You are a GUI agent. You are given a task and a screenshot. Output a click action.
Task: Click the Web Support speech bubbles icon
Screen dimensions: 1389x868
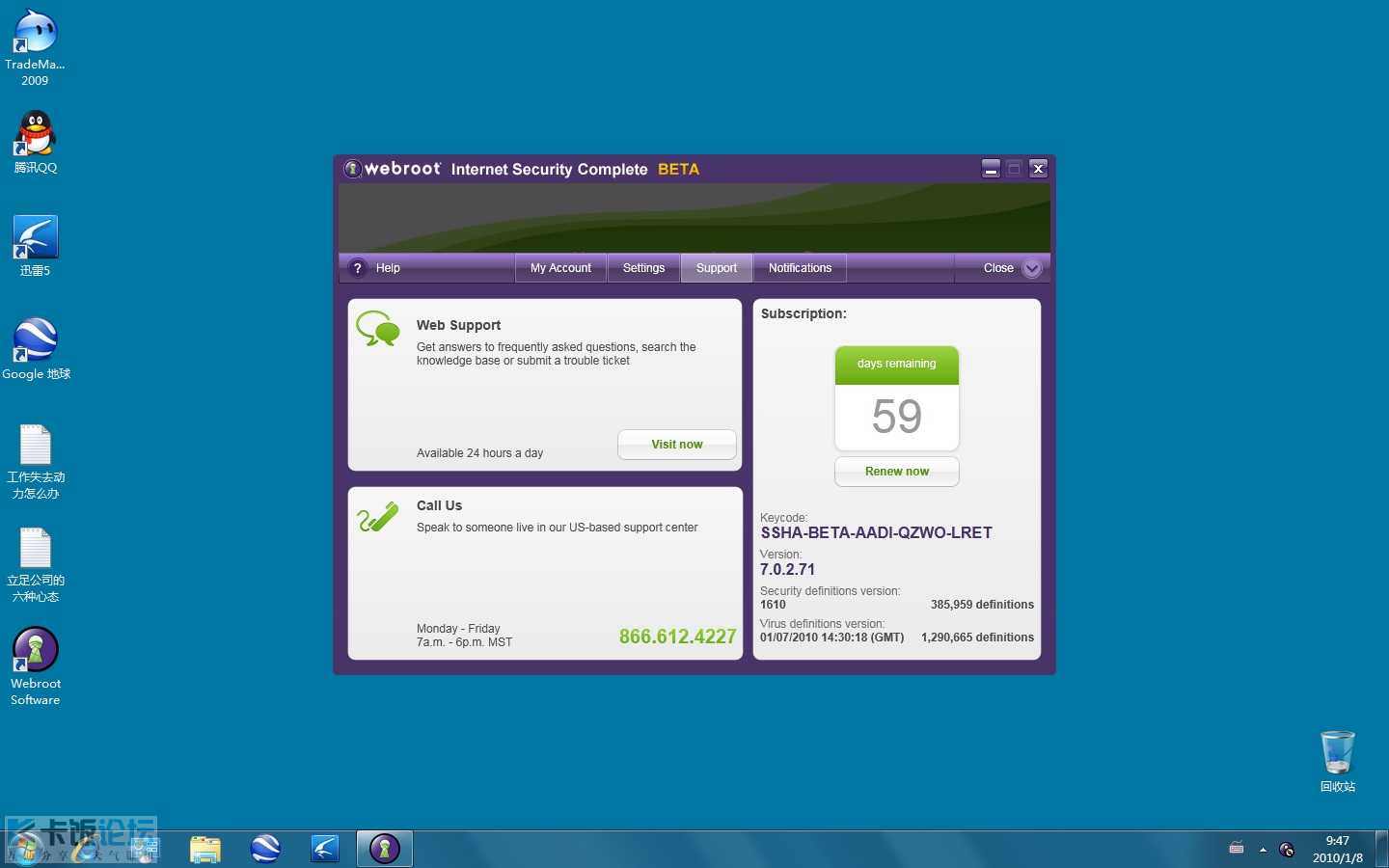(377, 329)
